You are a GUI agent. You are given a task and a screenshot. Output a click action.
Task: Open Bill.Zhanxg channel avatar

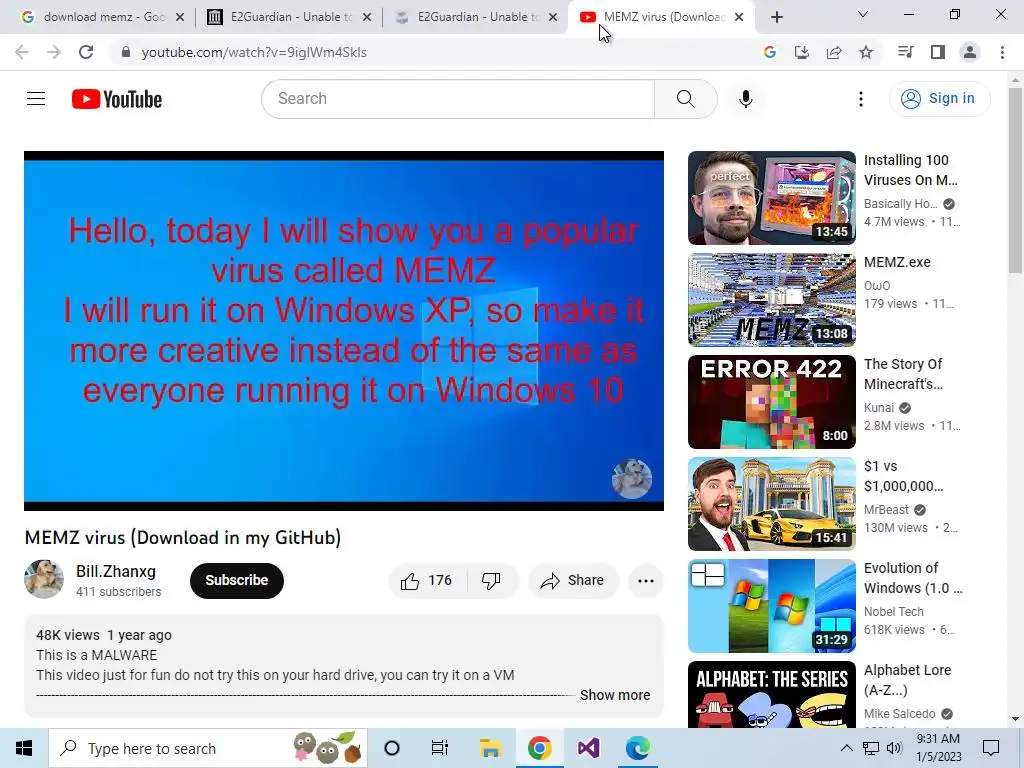pos(44,579)
